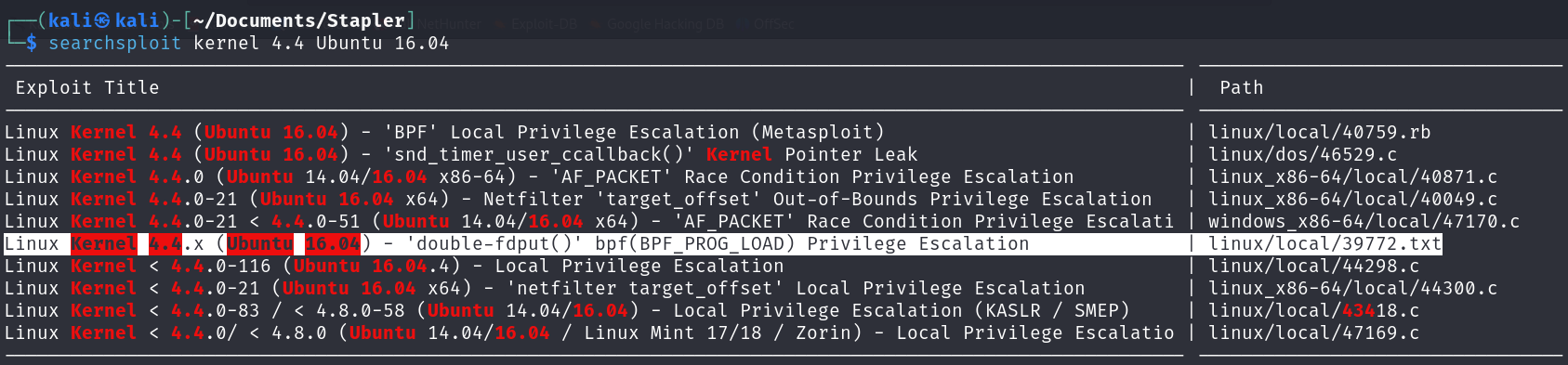The width and height of the screenshot is (1568, 365).
Task: Click path linux_x86-64/local/40871.c
Action: click(1353, 176)
